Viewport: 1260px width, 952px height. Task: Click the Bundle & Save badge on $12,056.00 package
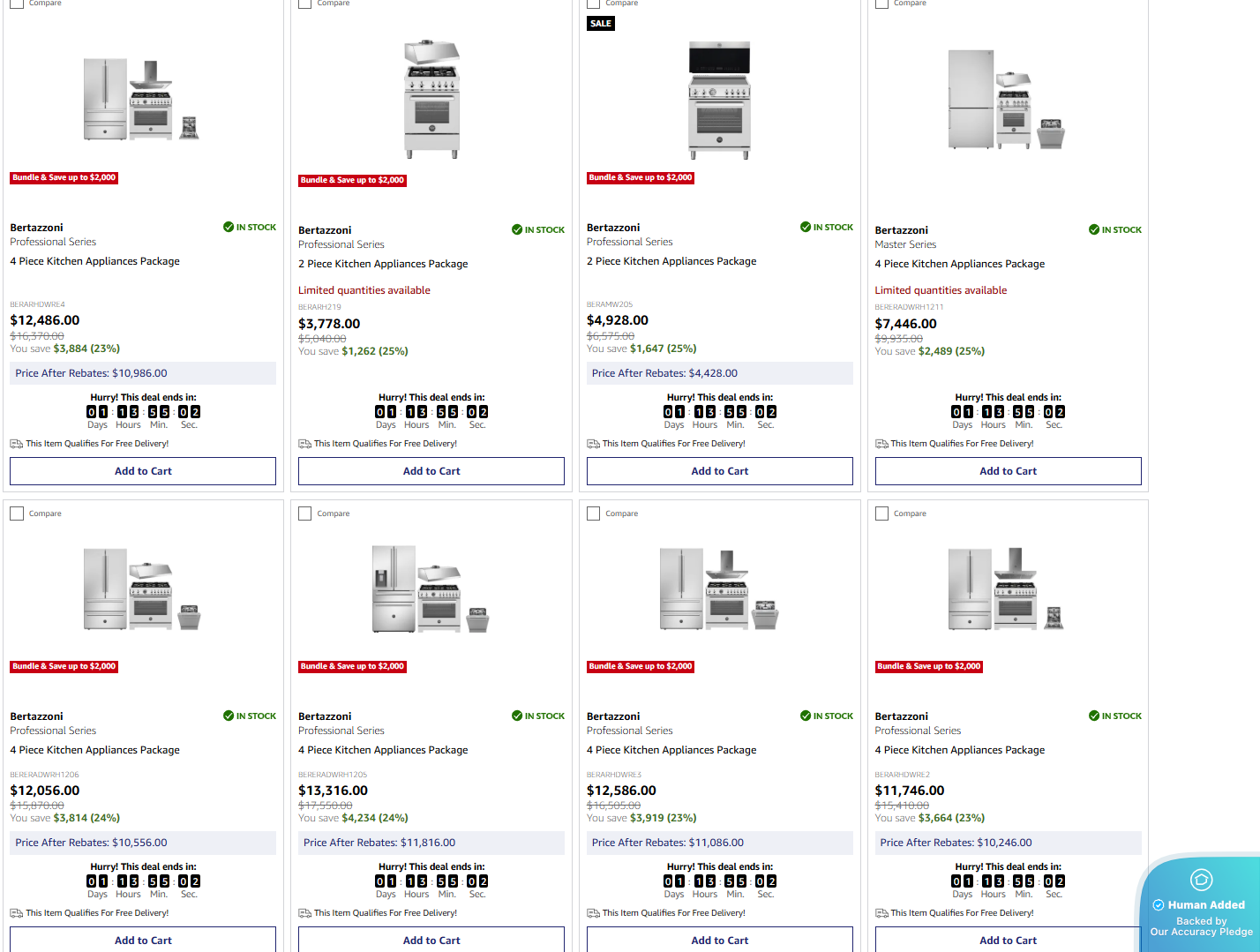point(64,666)
